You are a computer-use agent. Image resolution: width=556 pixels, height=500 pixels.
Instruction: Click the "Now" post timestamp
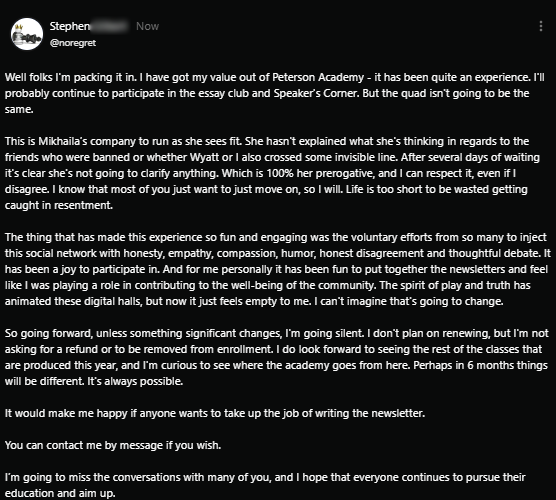point(148,26)
